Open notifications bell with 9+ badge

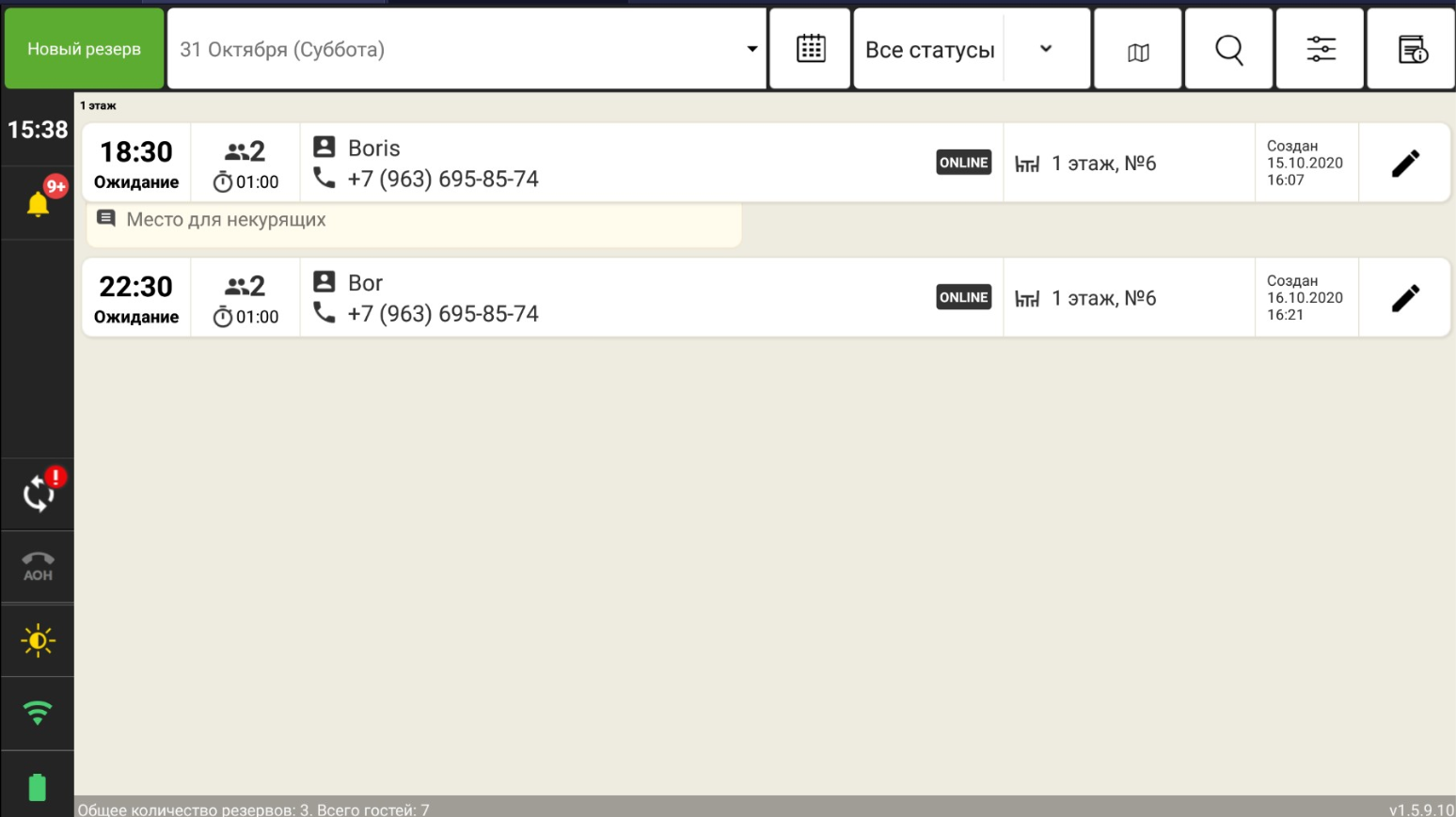(x=38, y=203)
